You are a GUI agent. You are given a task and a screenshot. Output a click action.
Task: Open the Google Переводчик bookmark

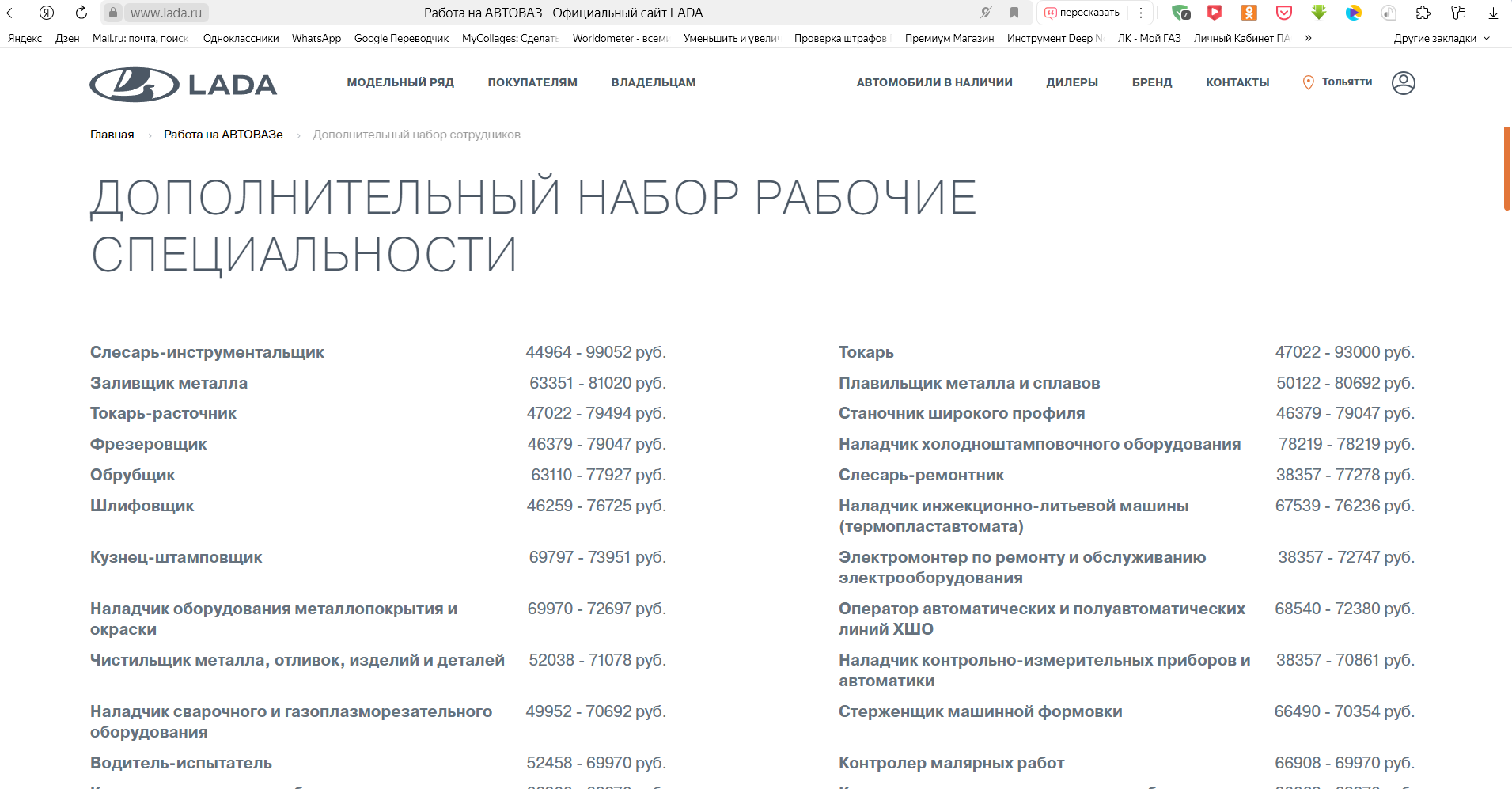pyautogui.click(x=401, y=38)
